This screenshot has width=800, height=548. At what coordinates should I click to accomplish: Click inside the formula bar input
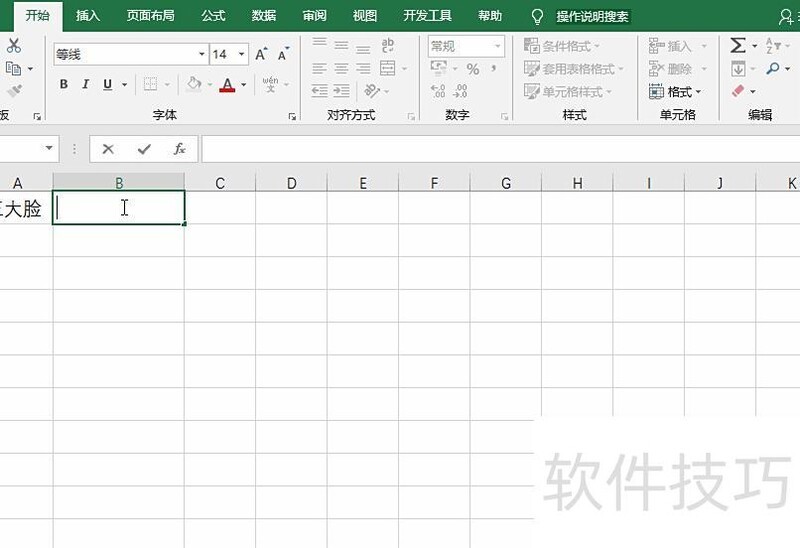[x=500, y=149]
